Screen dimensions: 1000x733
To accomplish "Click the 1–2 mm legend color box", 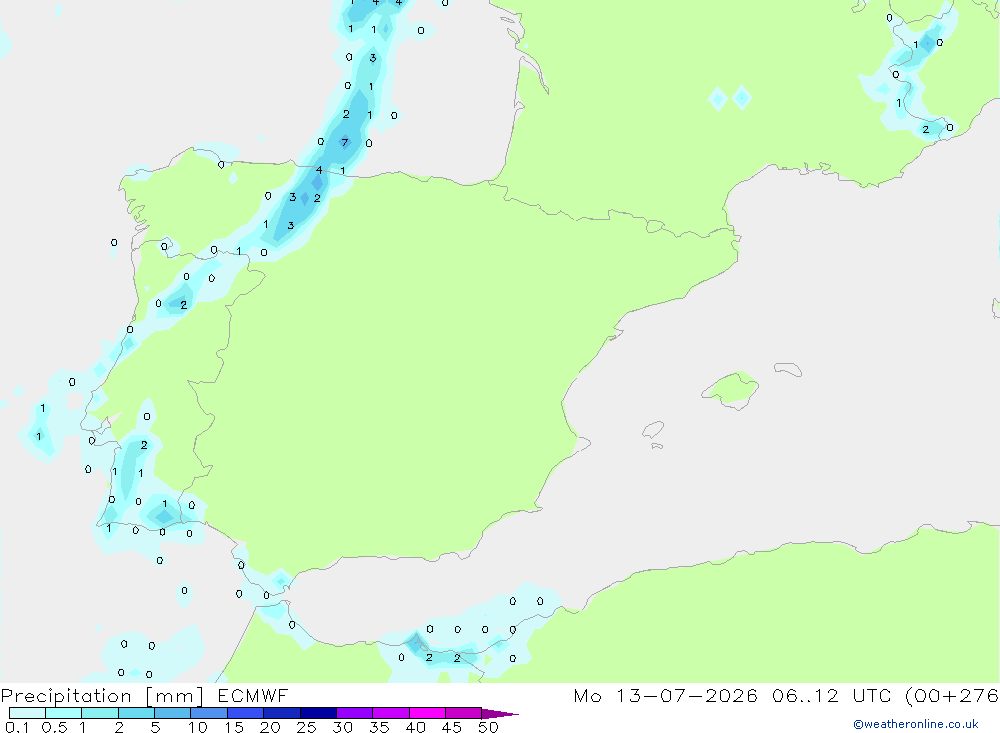I will (x=100, y=713).
